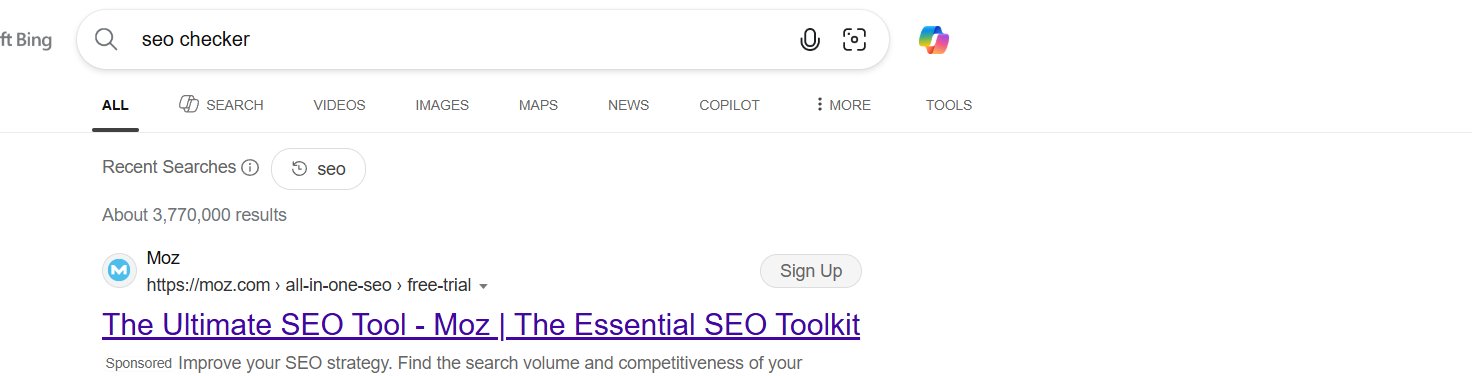This screenshot has width=1472, height=376.
Task: Click the Microsoft Bing logo text
Action: pyautogui.click(x=26, y=40)
